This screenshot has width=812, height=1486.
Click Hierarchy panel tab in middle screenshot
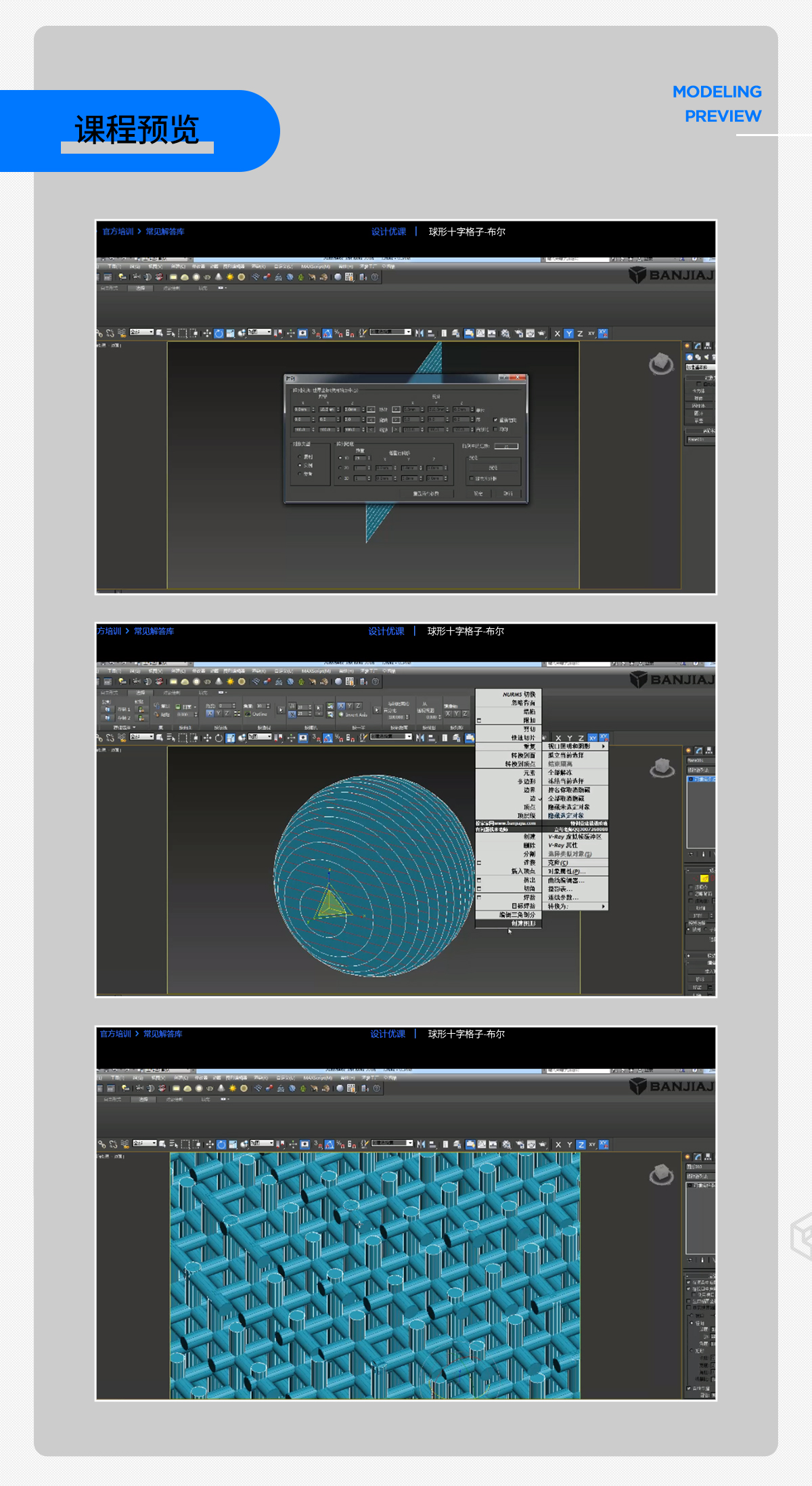708,750
